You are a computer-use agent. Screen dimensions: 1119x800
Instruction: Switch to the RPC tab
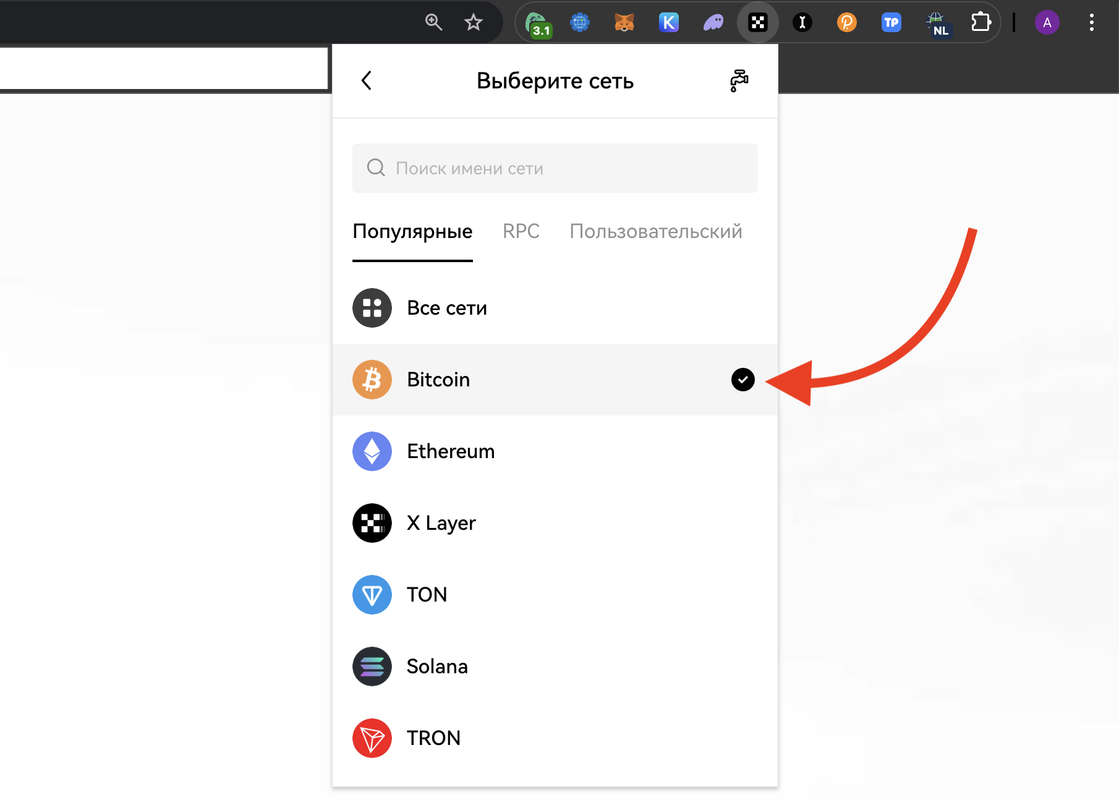tap(521, 231)
